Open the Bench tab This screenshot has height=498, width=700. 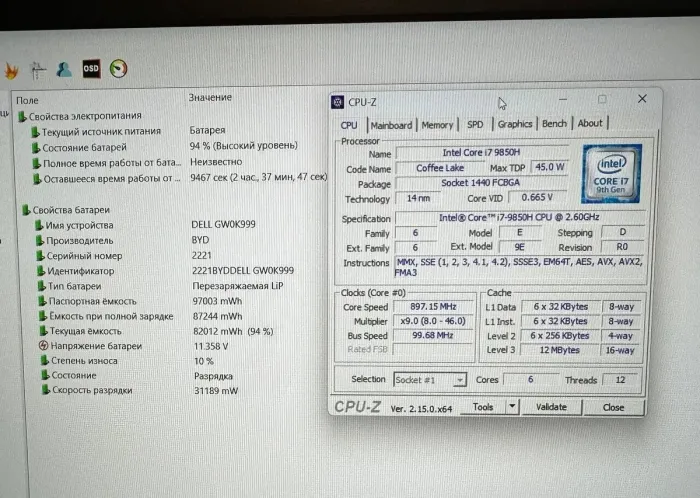click(x=554, y=124)
